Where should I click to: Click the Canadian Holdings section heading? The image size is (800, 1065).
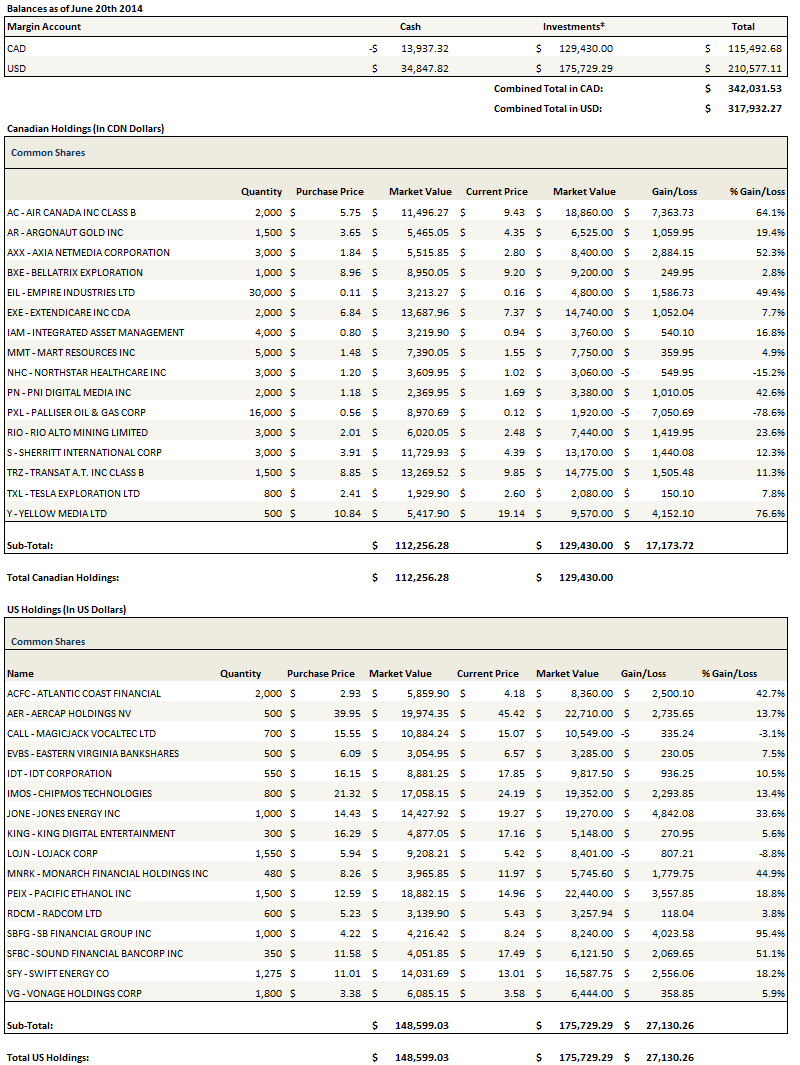coord(86,129)
